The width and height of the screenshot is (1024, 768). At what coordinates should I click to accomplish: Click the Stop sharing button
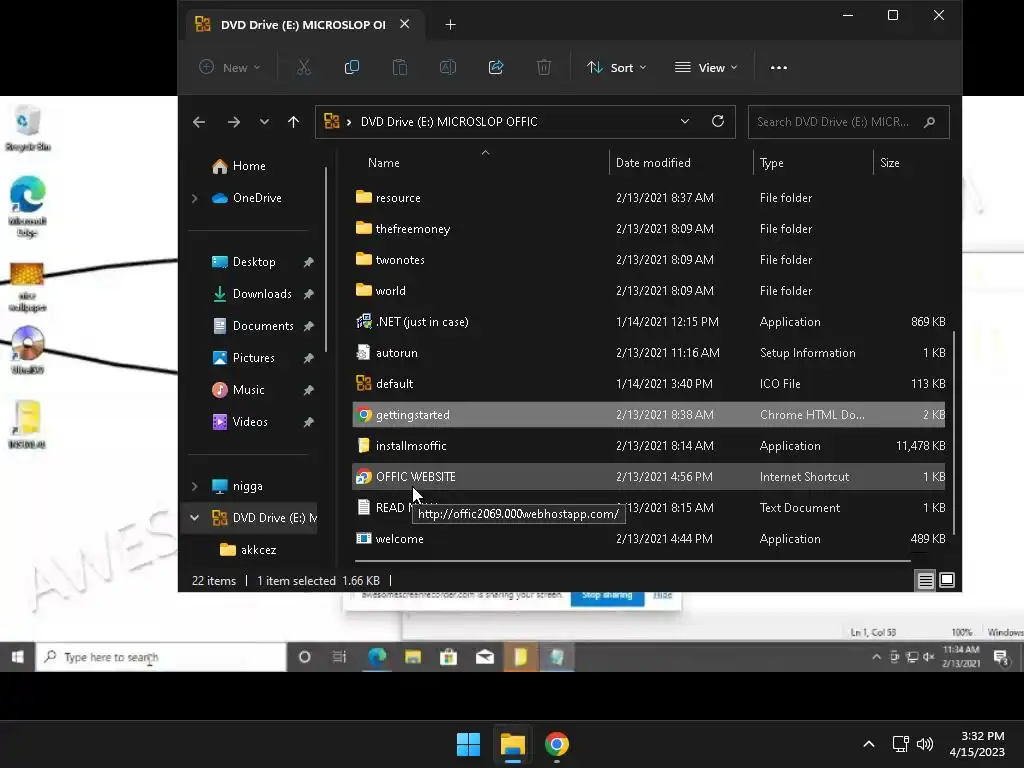click(607, 597)
